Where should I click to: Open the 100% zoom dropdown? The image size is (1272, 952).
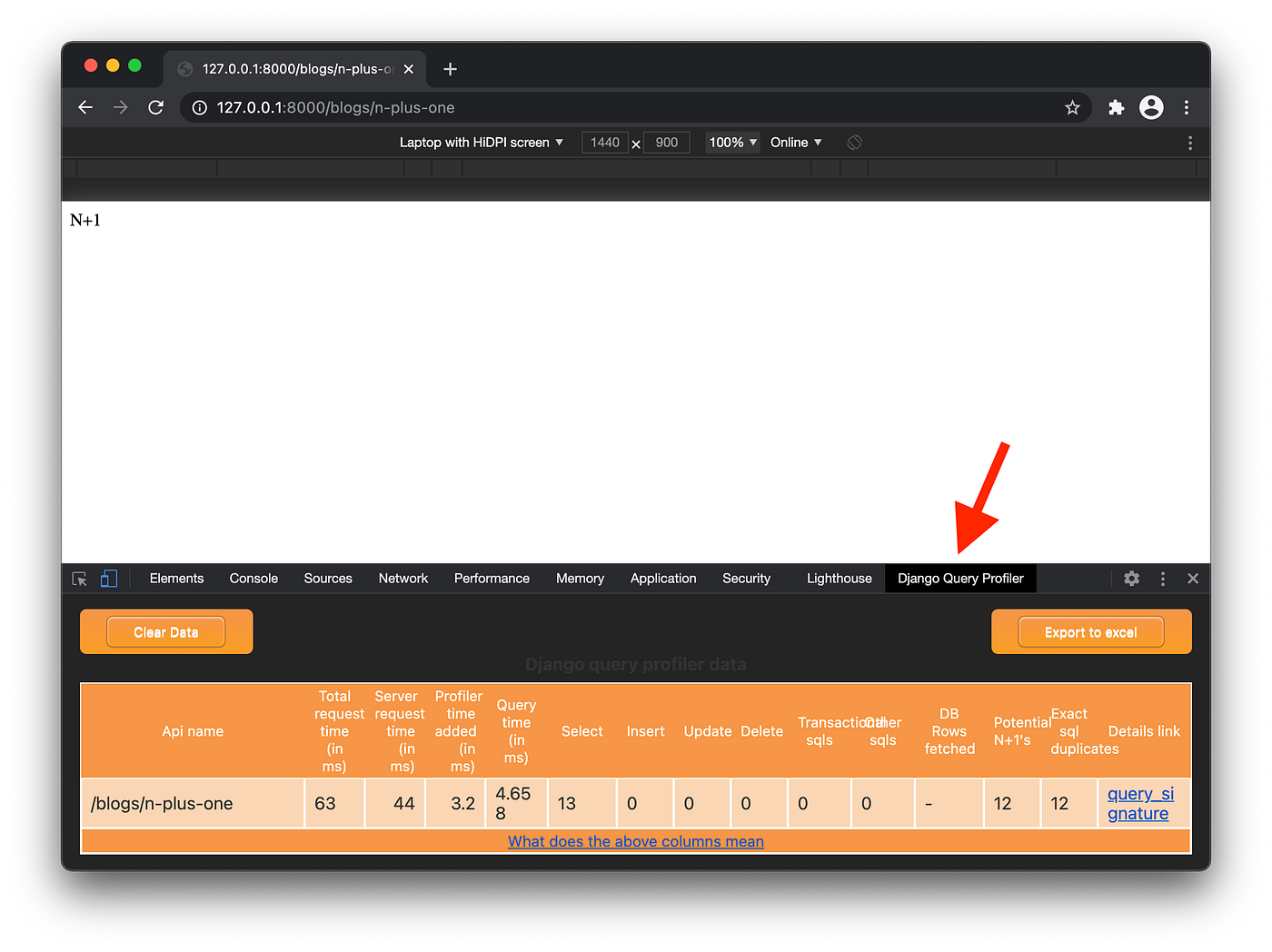point(733,143)
